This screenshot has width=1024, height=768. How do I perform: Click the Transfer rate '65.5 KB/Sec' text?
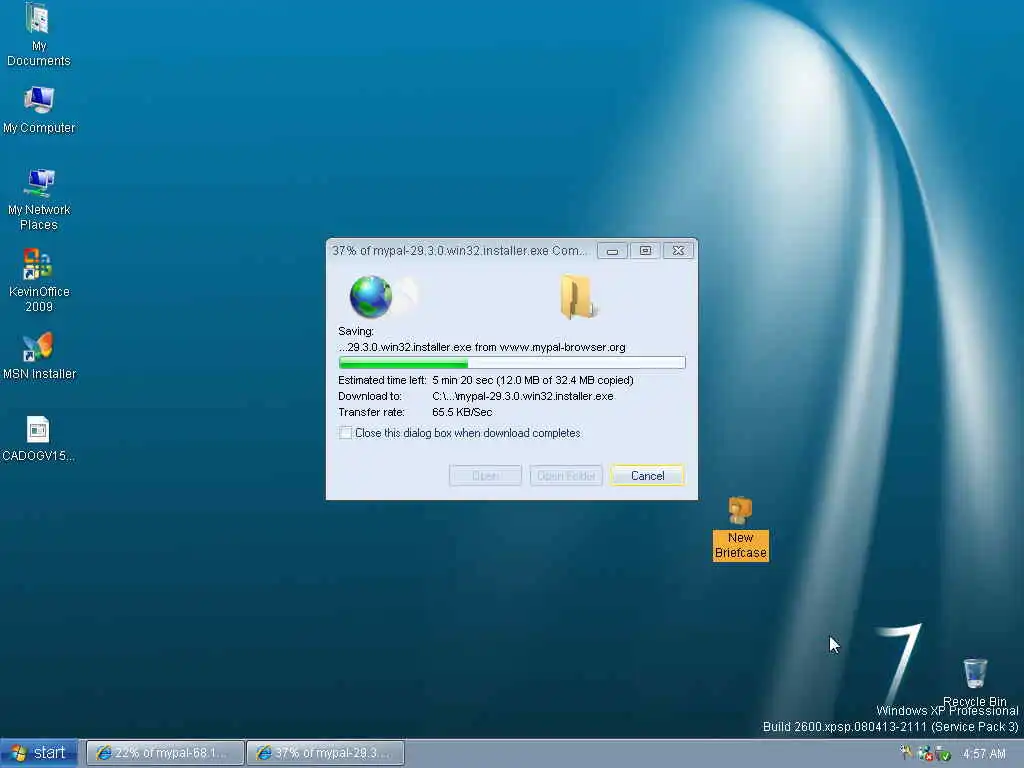pos(462,412)
